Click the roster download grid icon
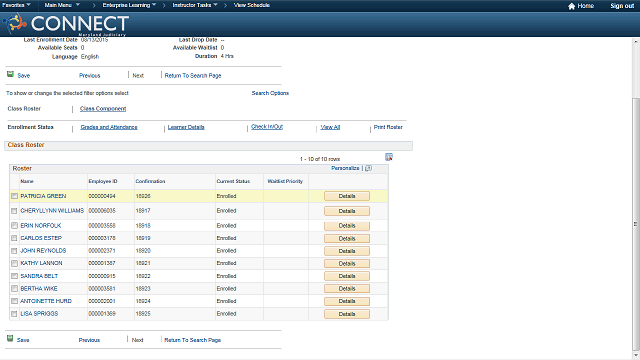 389,157
